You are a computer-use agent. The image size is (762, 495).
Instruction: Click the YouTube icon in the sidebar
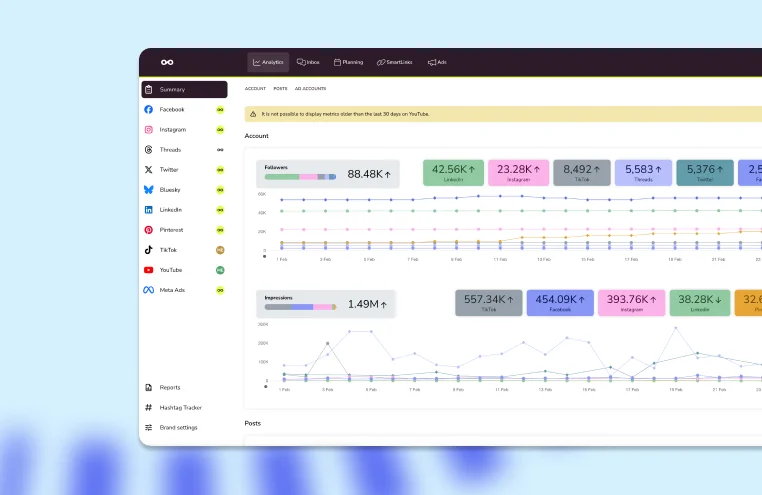(x=148, y=270)
